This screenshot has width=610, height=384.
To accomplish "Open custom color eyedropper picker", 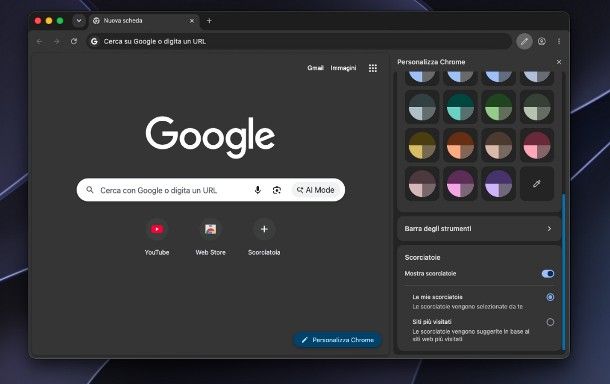I will coord(537,184).
